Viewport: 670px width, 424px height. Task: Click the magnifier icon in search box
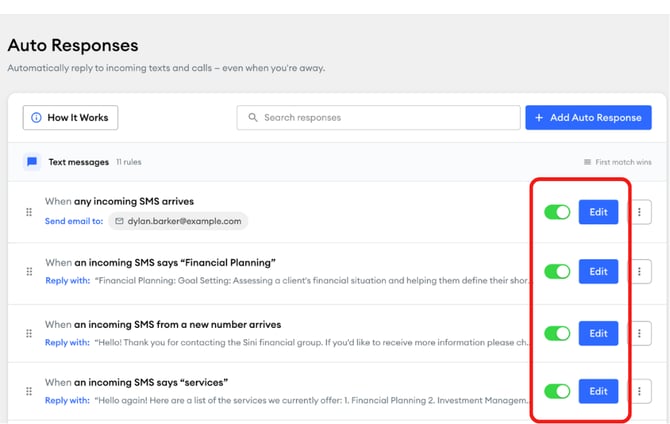click(x=253, y=117)
